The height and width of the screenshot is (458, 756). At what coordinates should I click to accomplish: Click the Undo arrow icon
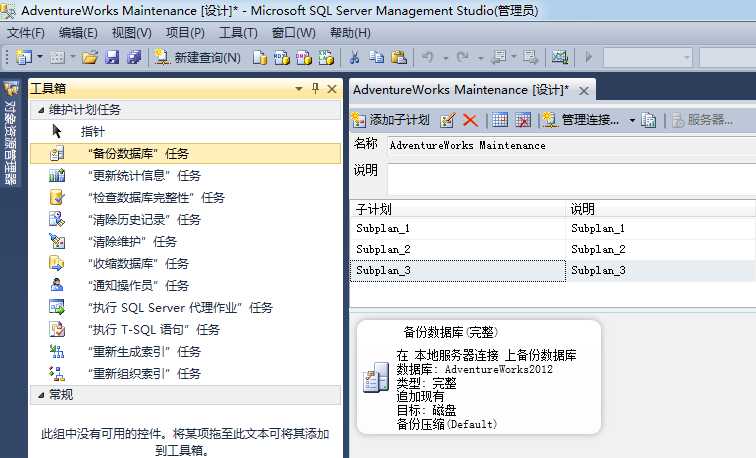click(x=428, y=58)
